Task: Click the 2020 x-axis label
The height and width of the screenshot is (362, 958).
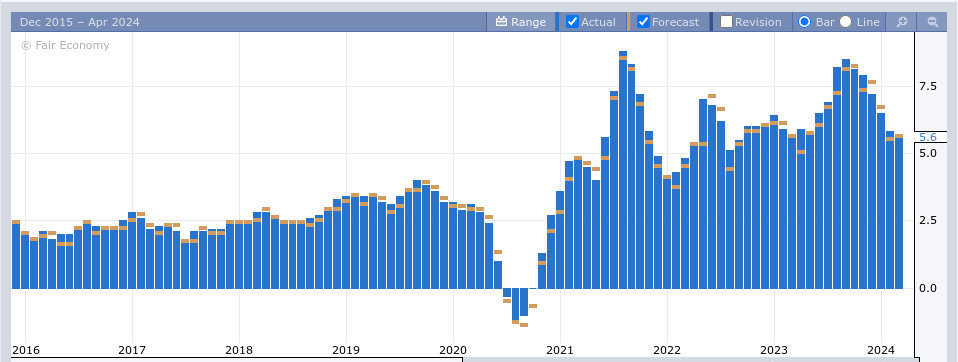Action: point(453,350)
